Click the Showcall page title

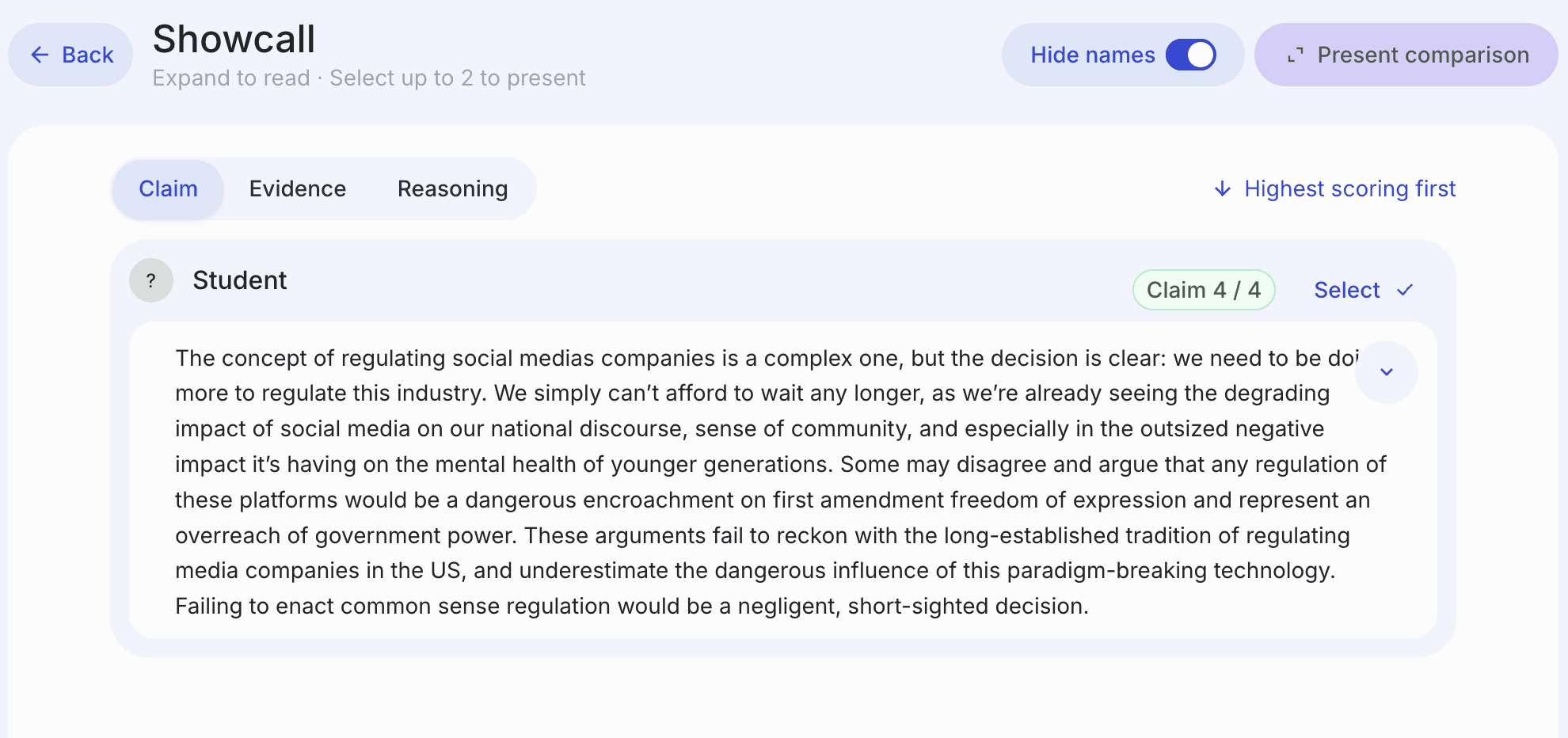(234, 39)
